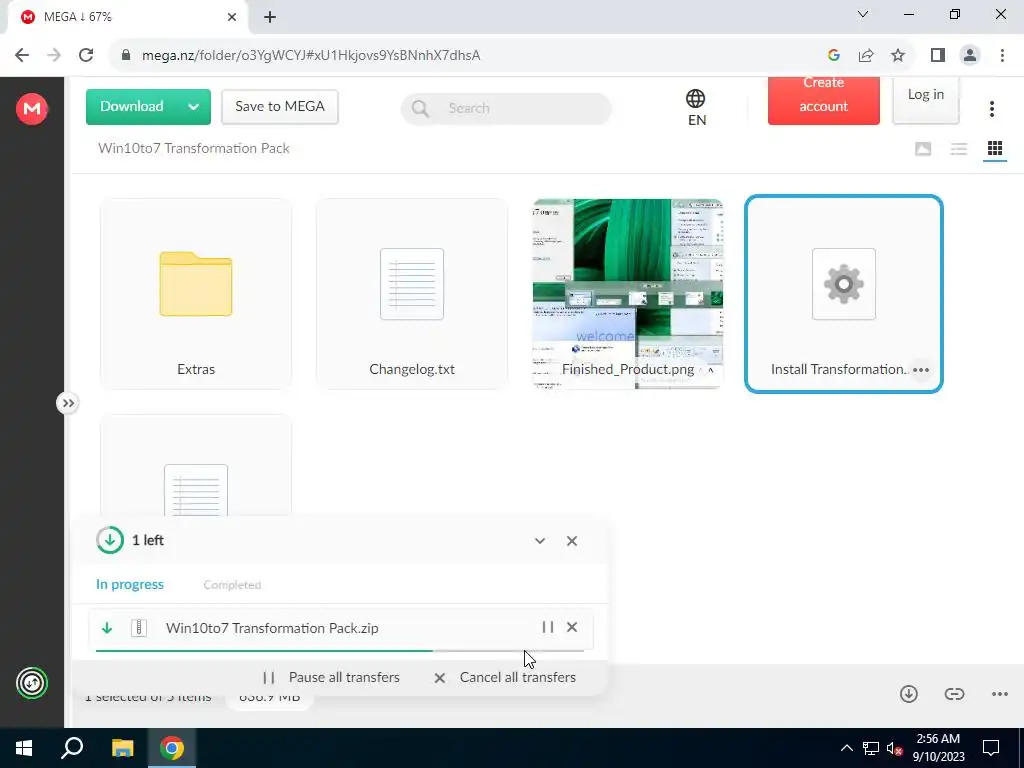The height and width of the screenshot is (768, 1024).
Task: Open the Windows notification center
Action: pyautogui.click(x=991, y=748)
